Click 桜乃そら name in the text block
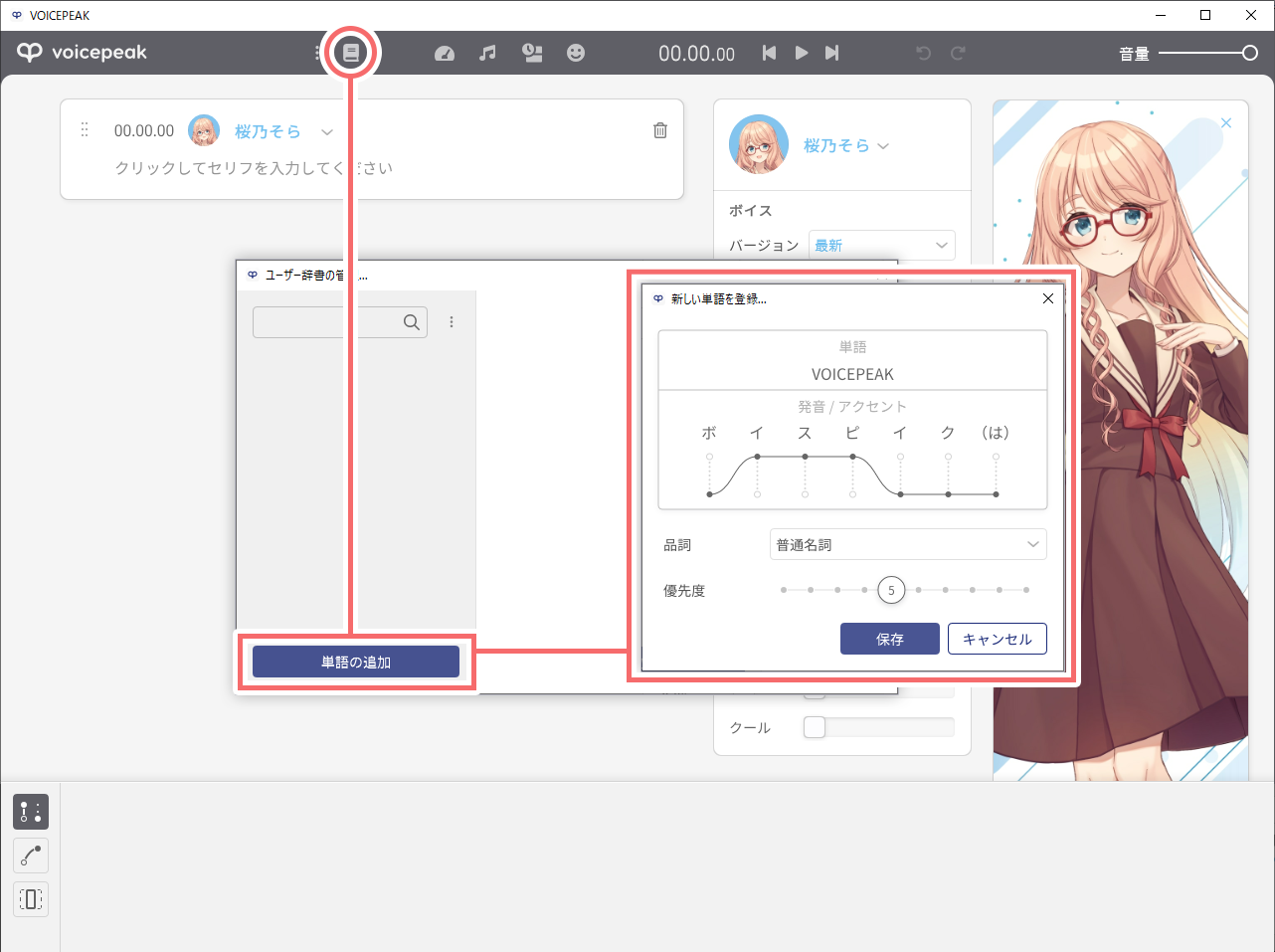The image size is (1275, 952). point(268,131)
